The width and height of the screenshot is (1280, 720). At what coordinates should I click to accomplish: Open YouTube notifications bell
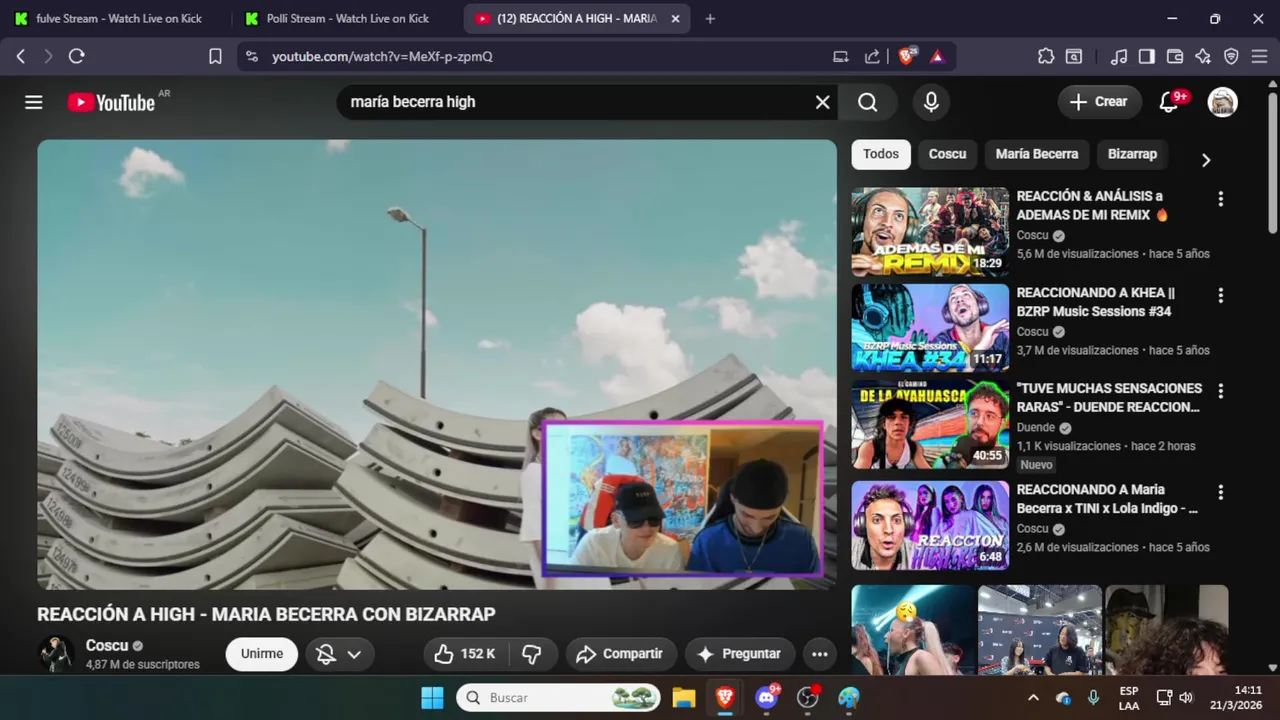coord(1168,101)
